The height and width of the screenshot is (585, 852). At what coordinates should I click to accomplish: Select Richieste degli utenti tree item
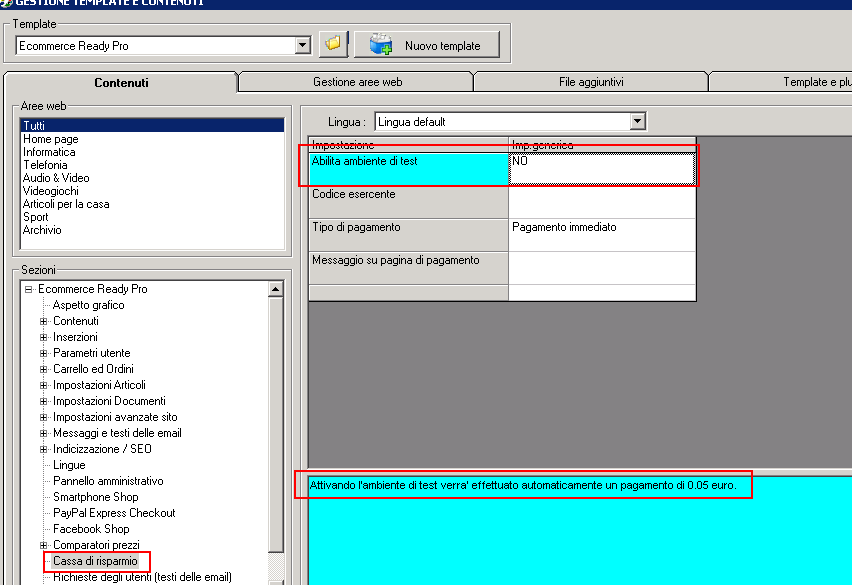142,577
